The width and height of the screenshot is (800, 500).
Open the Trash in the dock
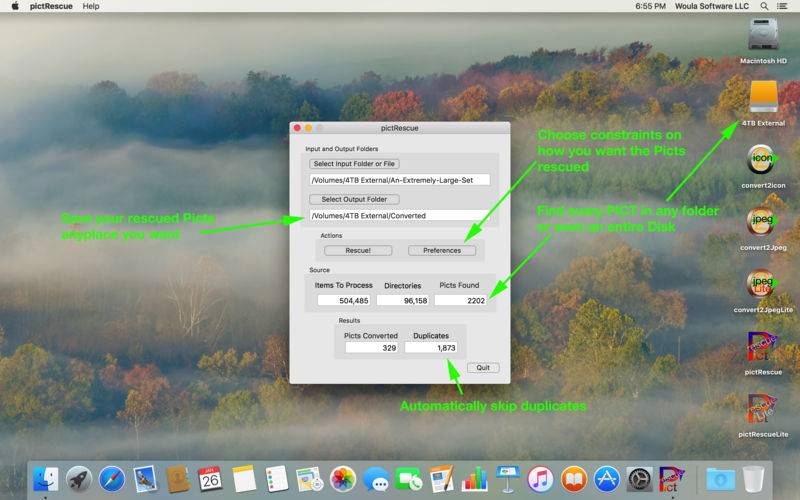[x=753, y=480]
